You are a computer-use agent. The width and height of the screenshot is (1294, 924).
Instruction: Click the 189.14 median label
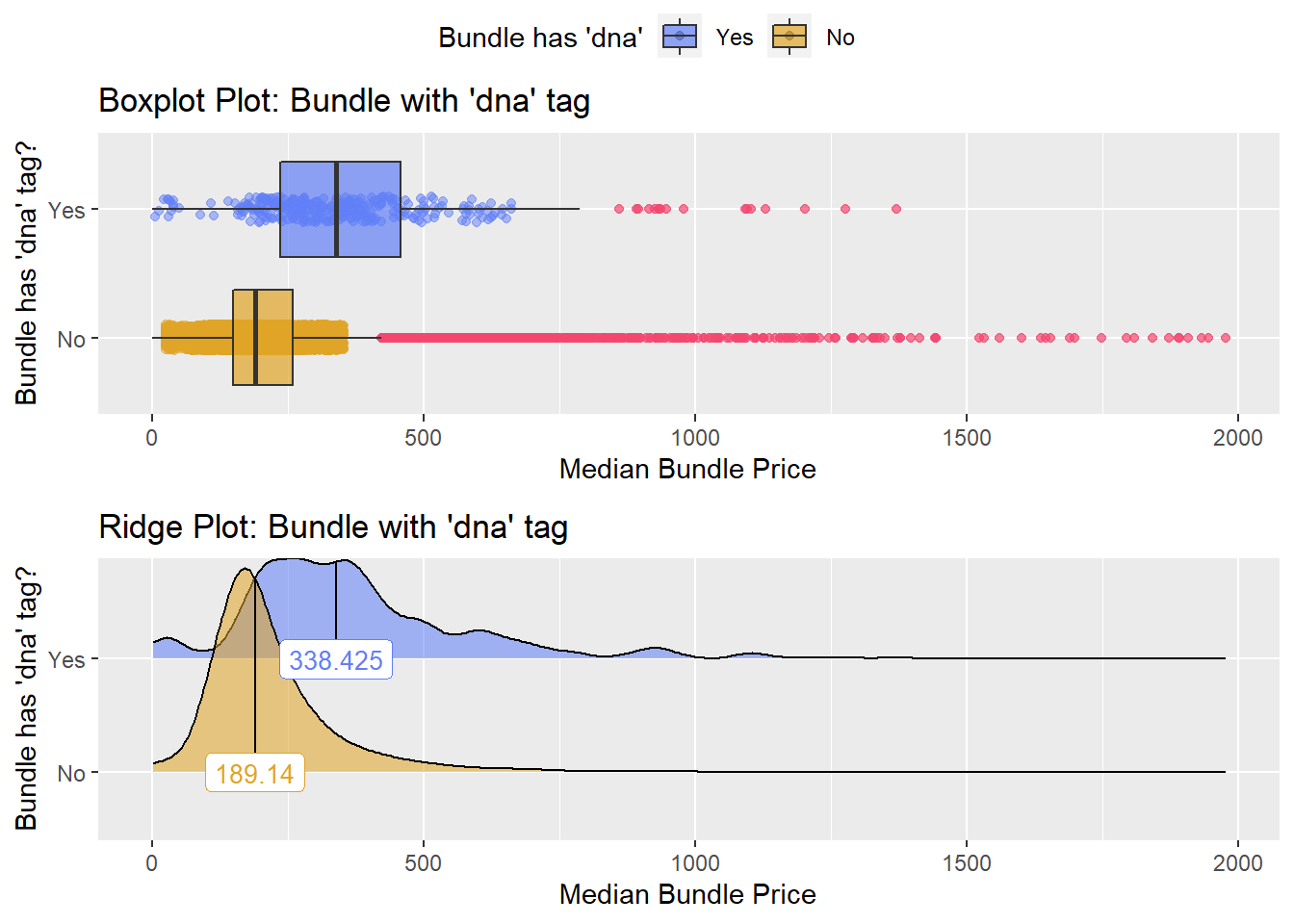(255, 774)
